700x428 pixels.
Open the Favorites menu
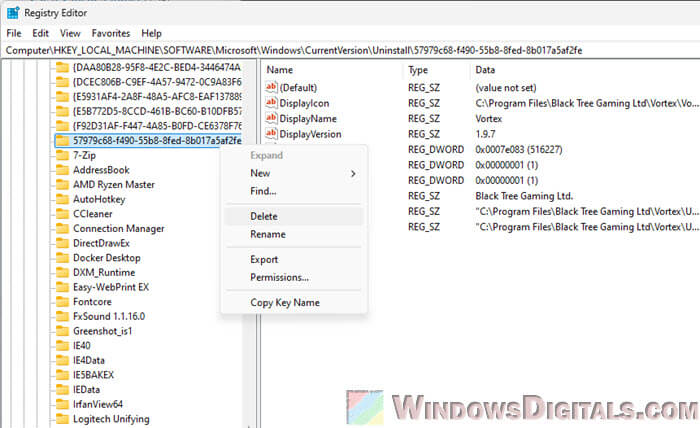coord(111,33)
